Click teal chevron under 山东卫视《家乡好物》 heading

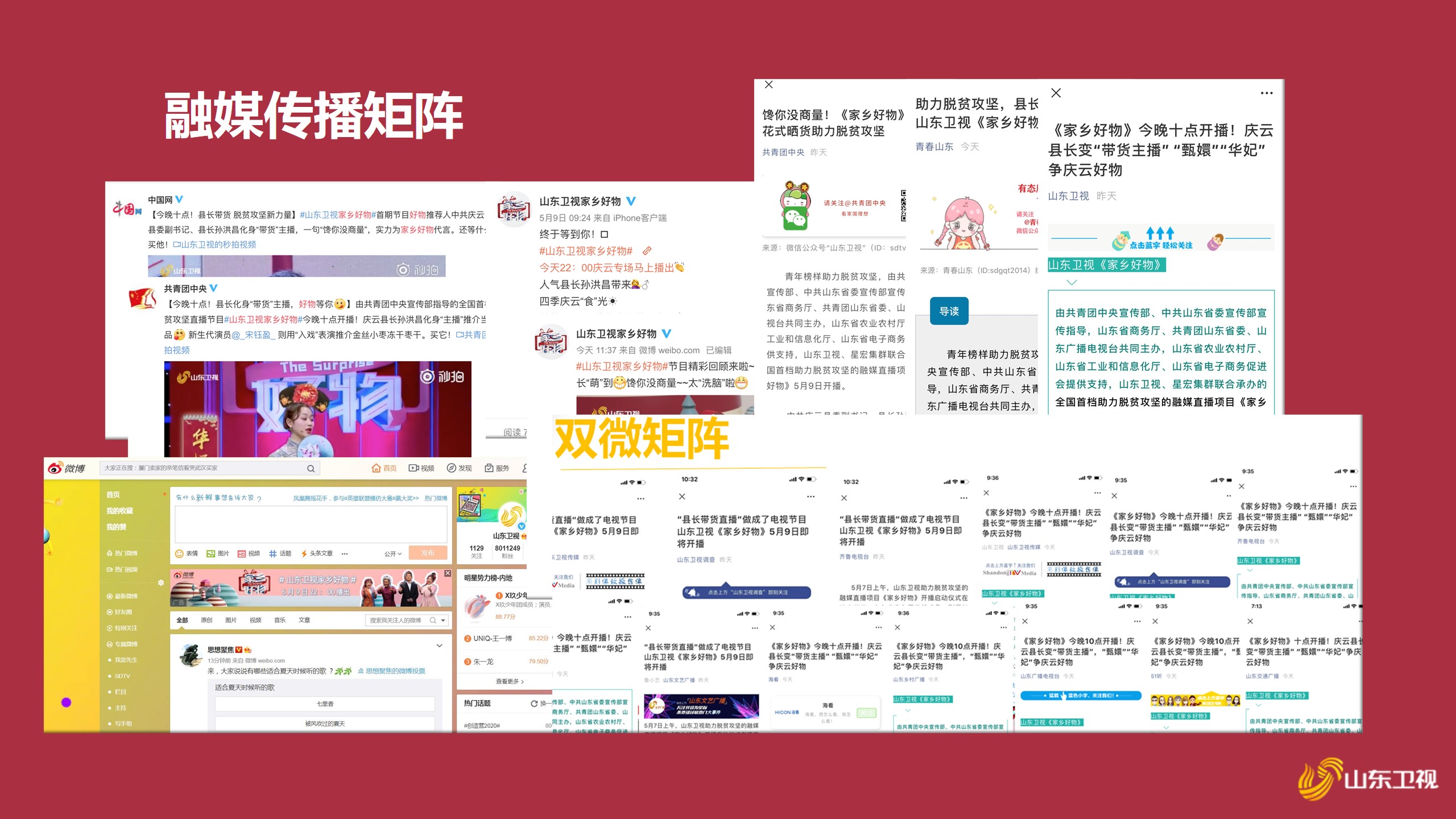pos(1072,282)
